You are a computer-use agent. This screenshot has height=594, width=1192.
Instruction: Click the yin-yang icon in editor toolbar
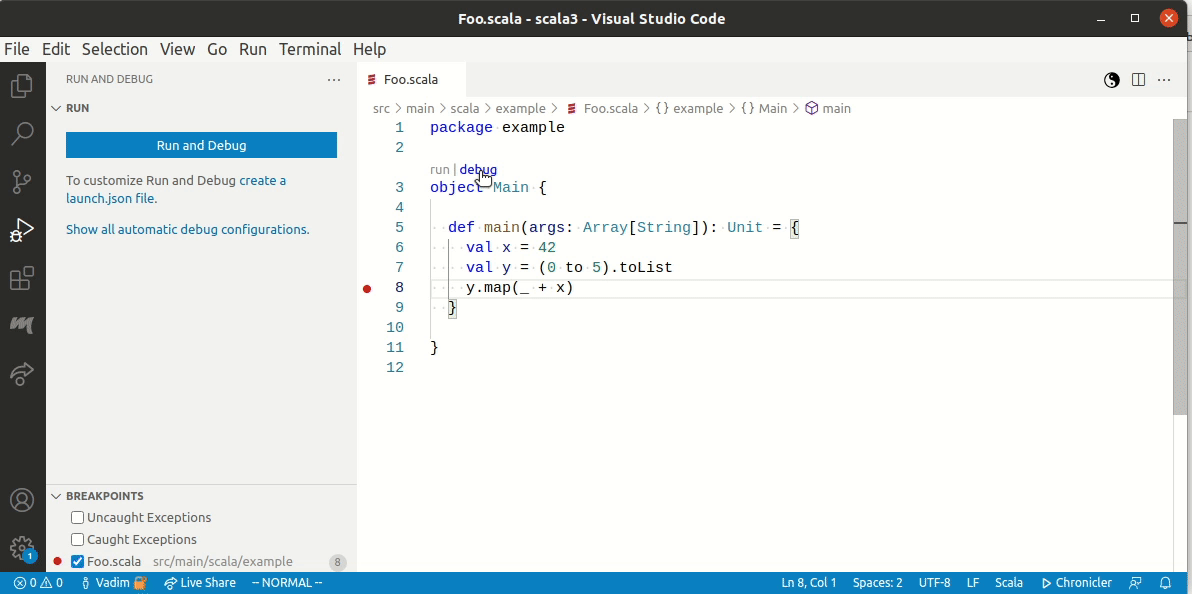point(1111,80)
